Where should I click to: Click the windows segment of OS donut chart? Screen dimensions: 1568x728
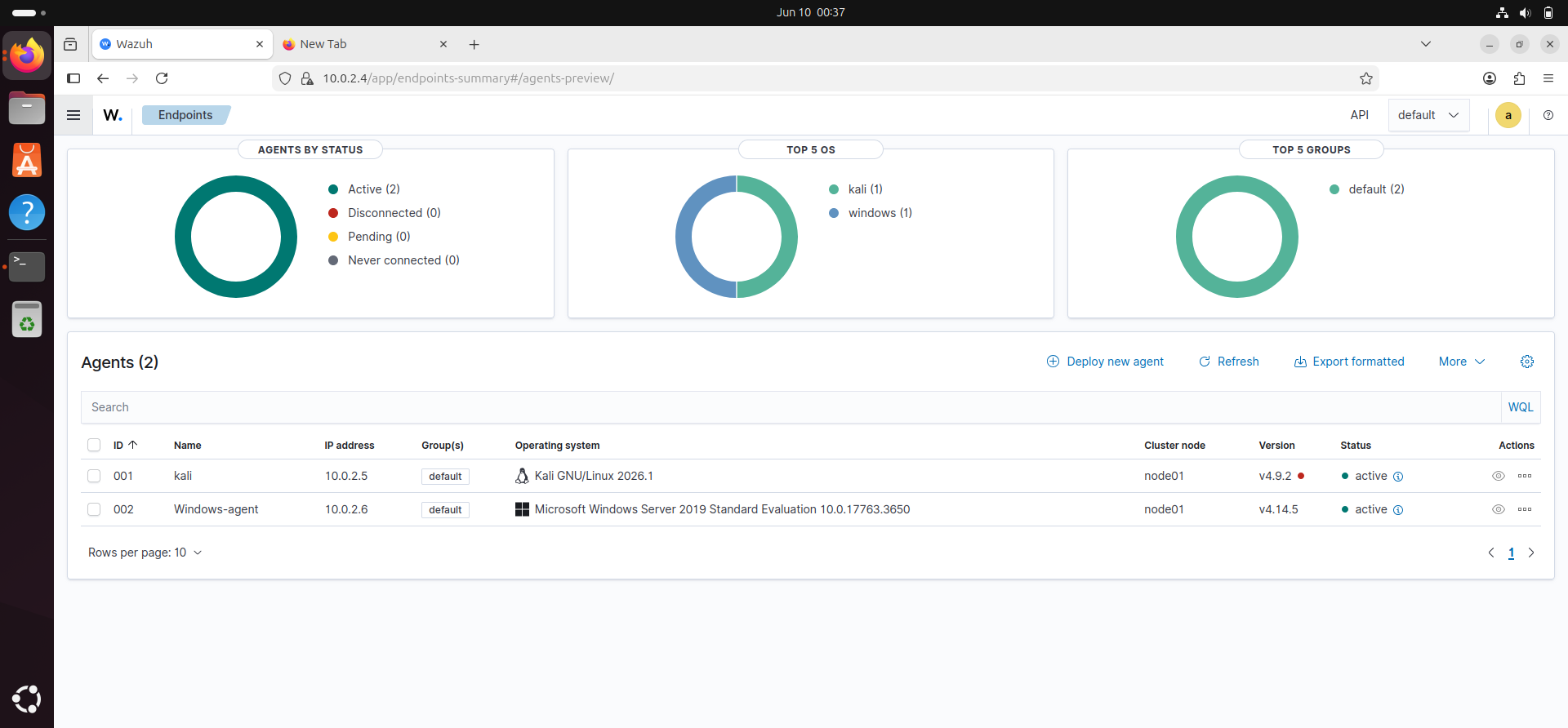click(x=684, y=237)
